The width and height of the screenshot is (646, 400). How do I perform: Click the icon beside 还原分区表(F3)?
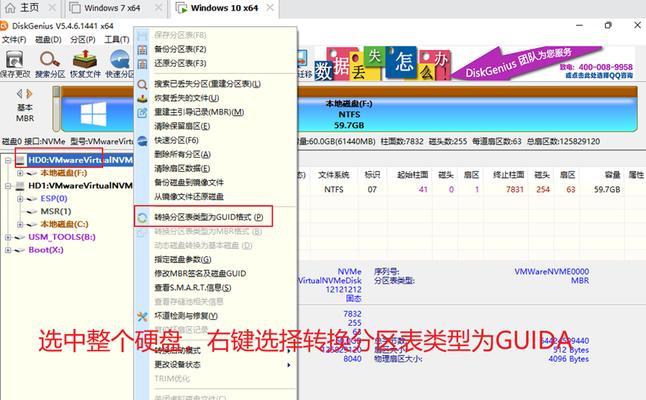pyautogui.click(x=142, y=63)
